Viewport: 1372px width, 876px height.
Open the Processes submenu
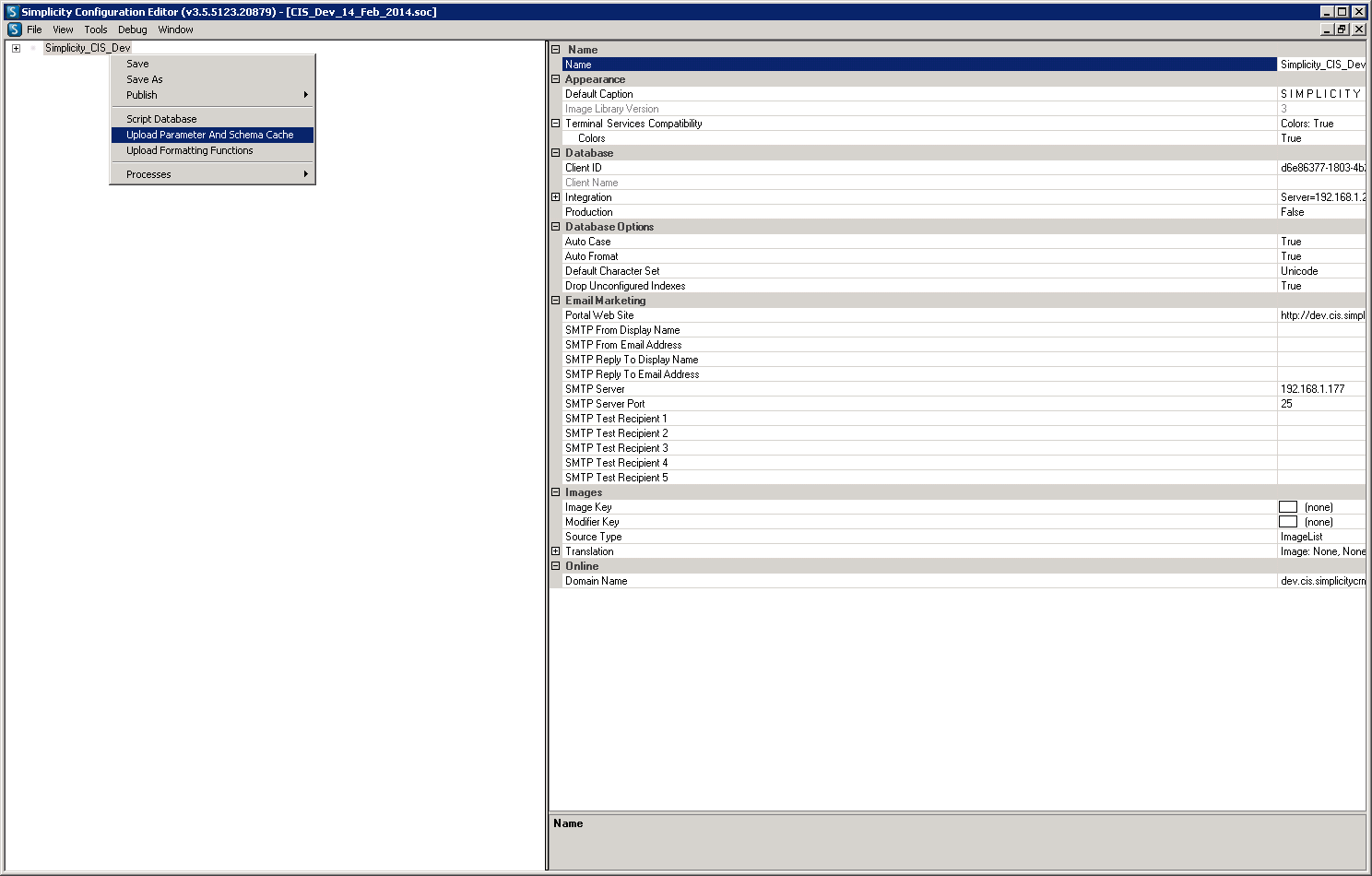(x=212, y=174)
